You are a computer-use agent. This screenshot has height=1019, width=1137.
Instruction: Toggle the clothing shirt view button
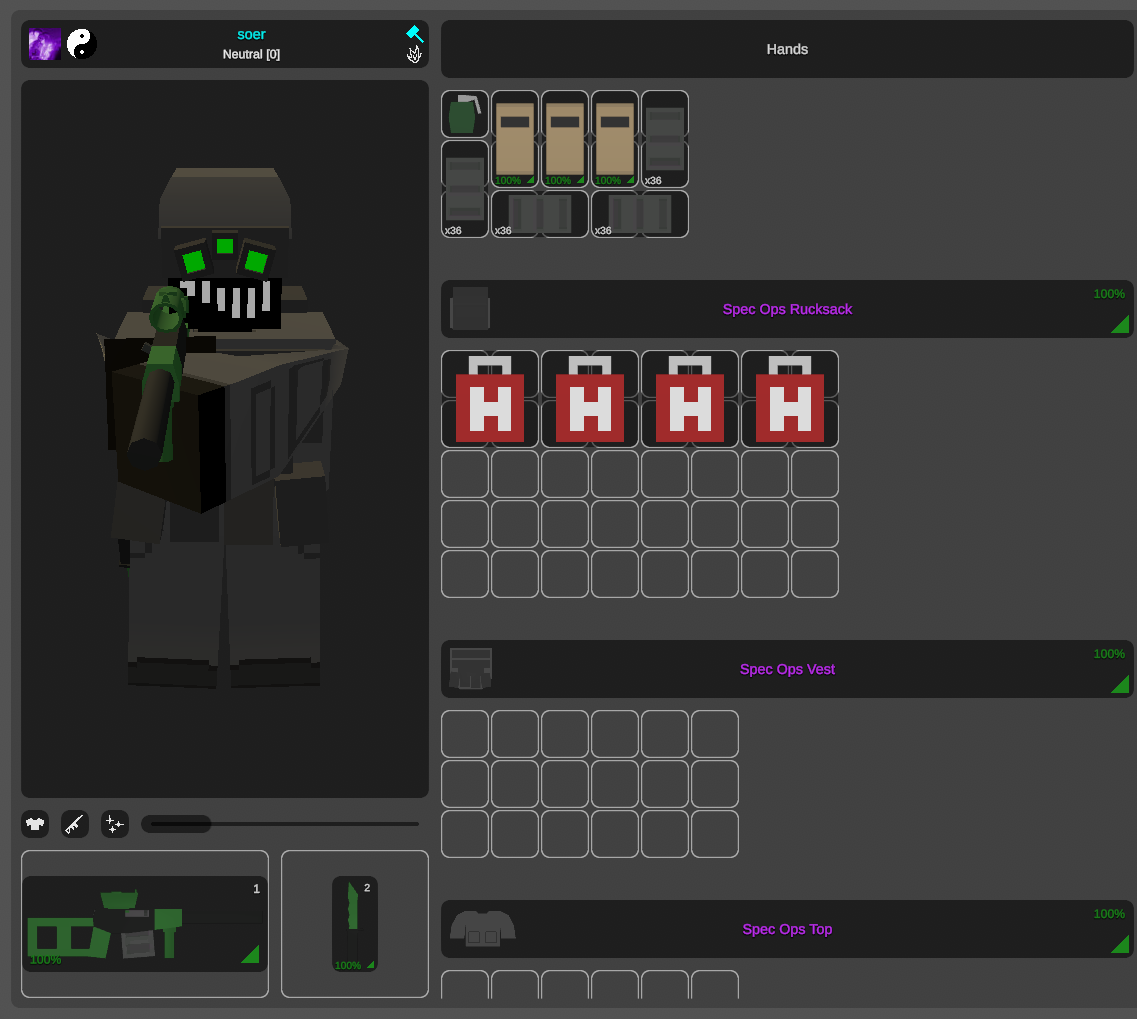coord(35,824)
